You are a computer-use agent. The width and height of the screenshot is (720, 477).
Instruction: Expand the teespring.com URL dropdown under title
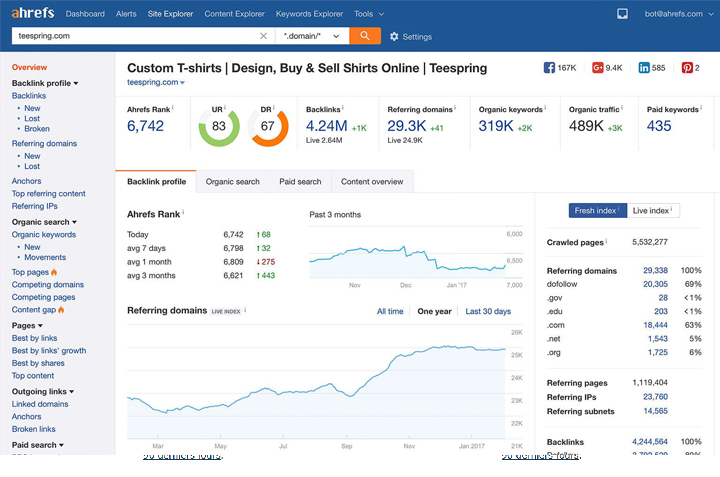(x=182, y=83)
